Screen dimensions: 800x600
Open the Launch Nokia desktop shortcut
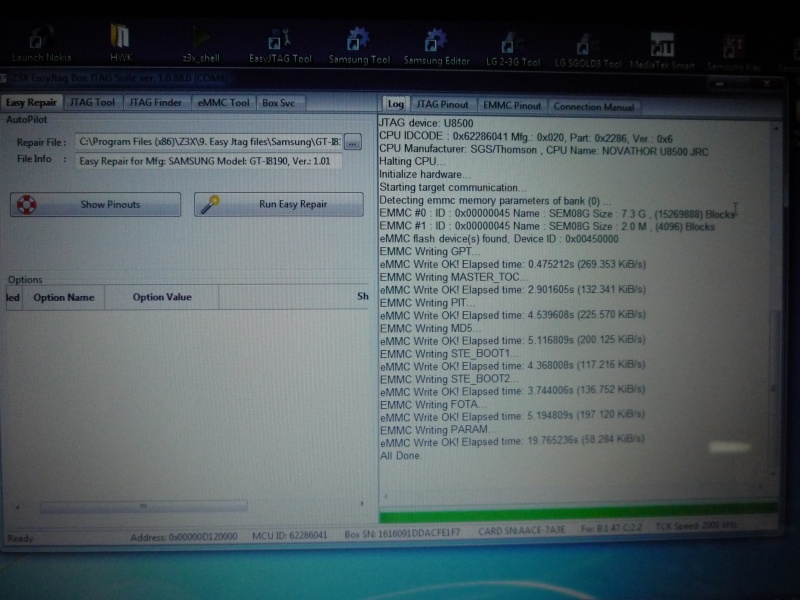41,44
